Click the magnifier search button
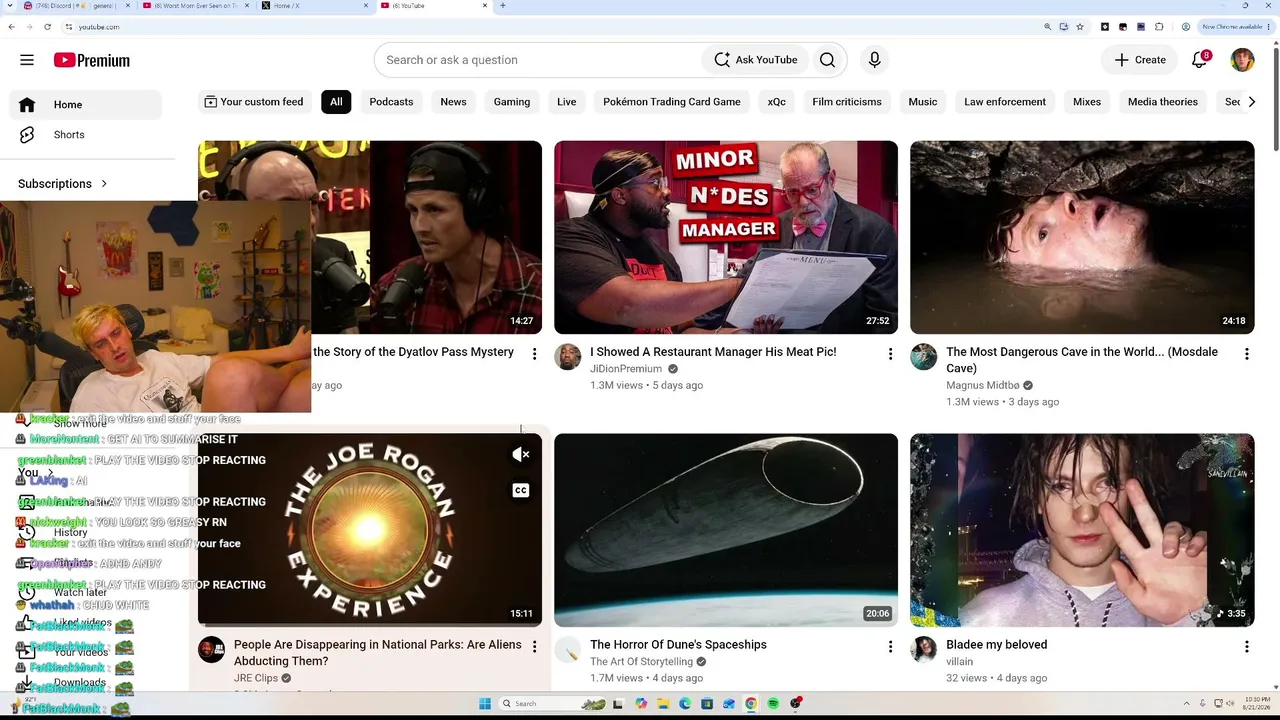Viewport: 1280px width, 720px height. coord(827,60)
